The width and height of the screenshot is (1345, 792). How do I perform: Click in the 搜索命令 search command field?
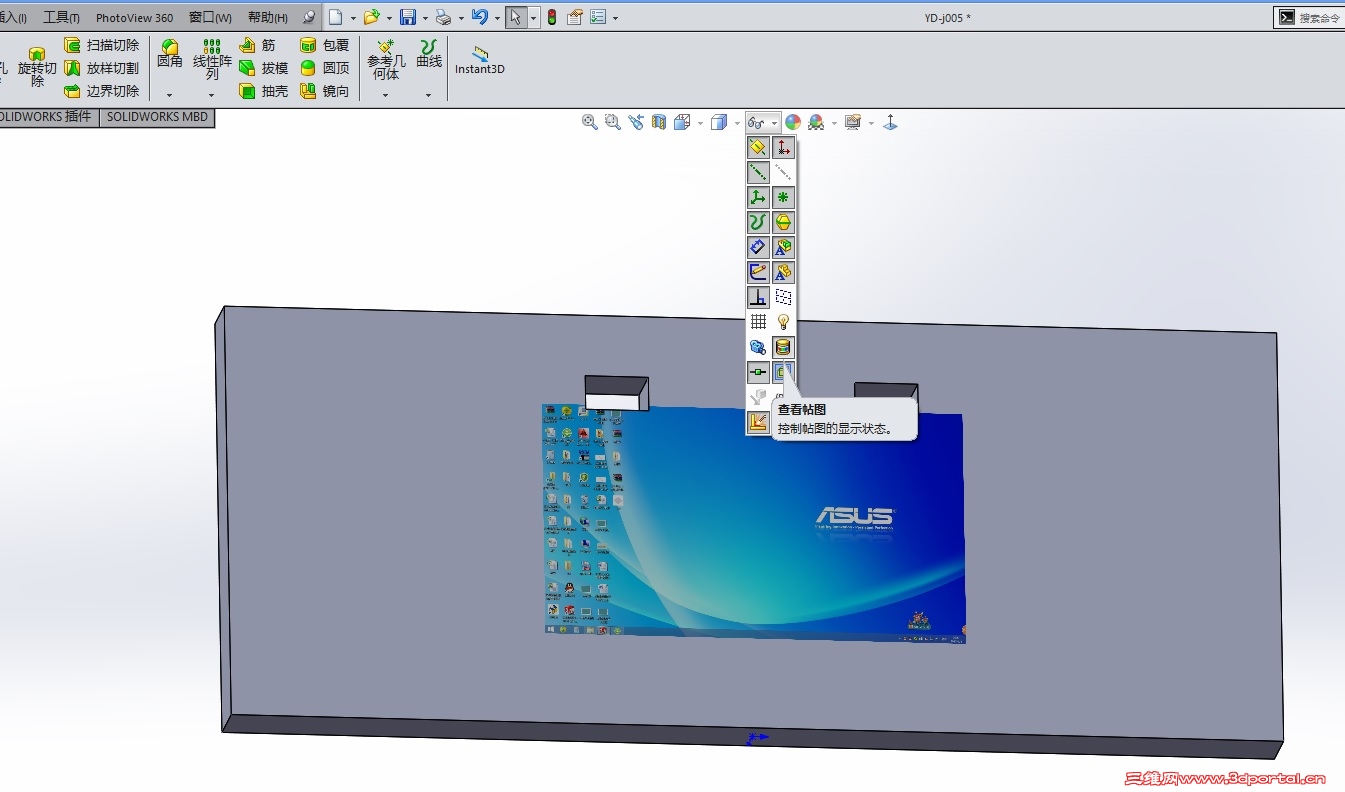pos(1319,18)
